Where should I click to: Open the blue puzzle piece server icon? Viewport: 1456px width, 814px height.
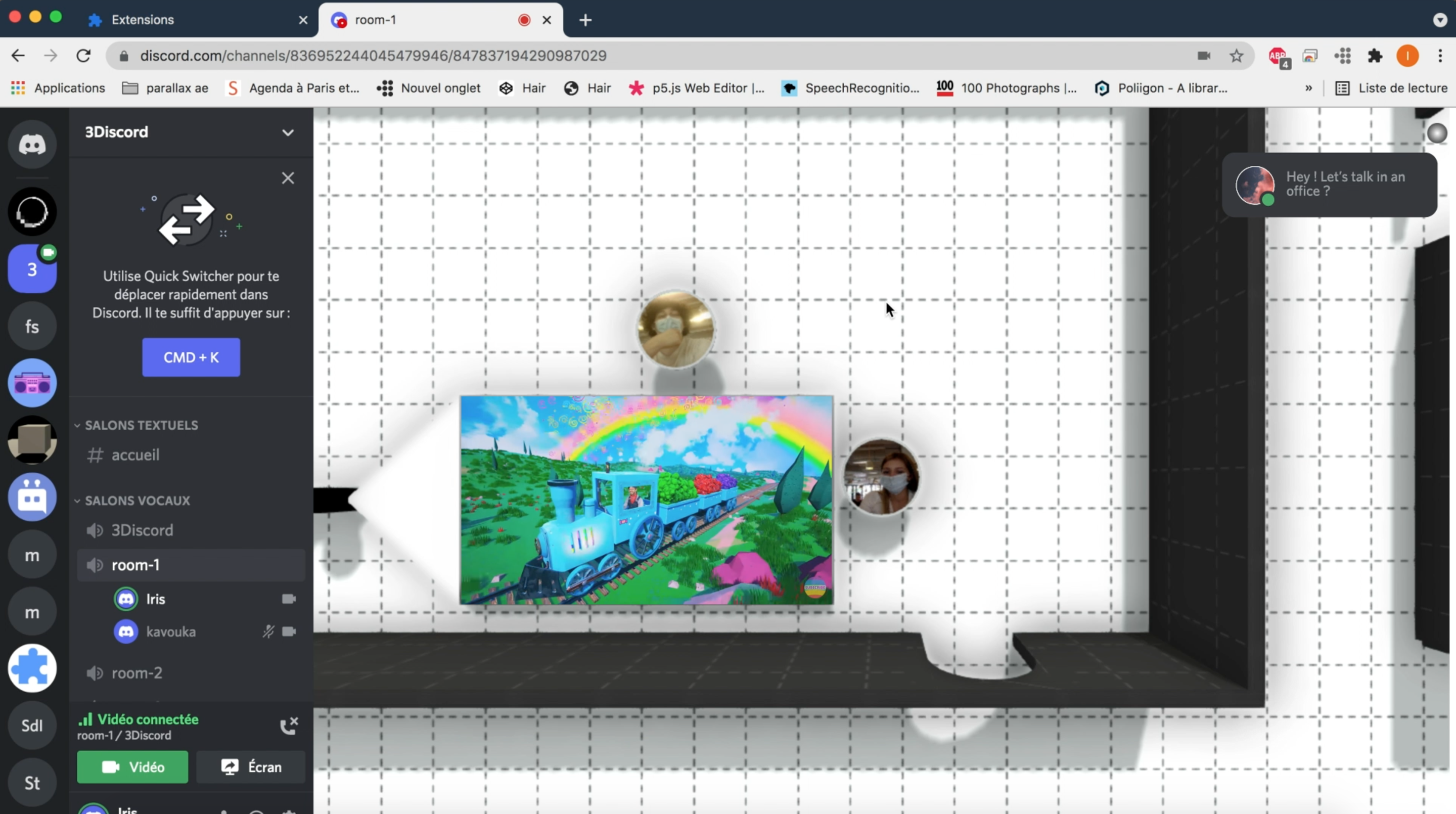32,668
